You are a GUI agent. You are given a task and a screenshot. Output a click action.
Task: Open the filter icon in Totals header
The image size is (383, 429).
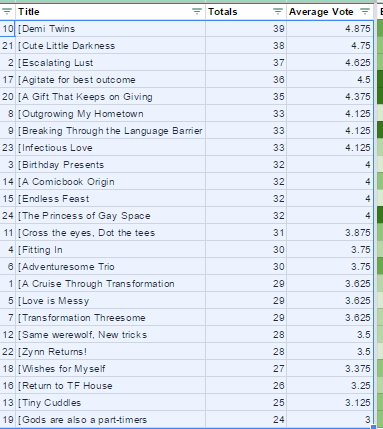pyautogui.click(x=278, y=12)
